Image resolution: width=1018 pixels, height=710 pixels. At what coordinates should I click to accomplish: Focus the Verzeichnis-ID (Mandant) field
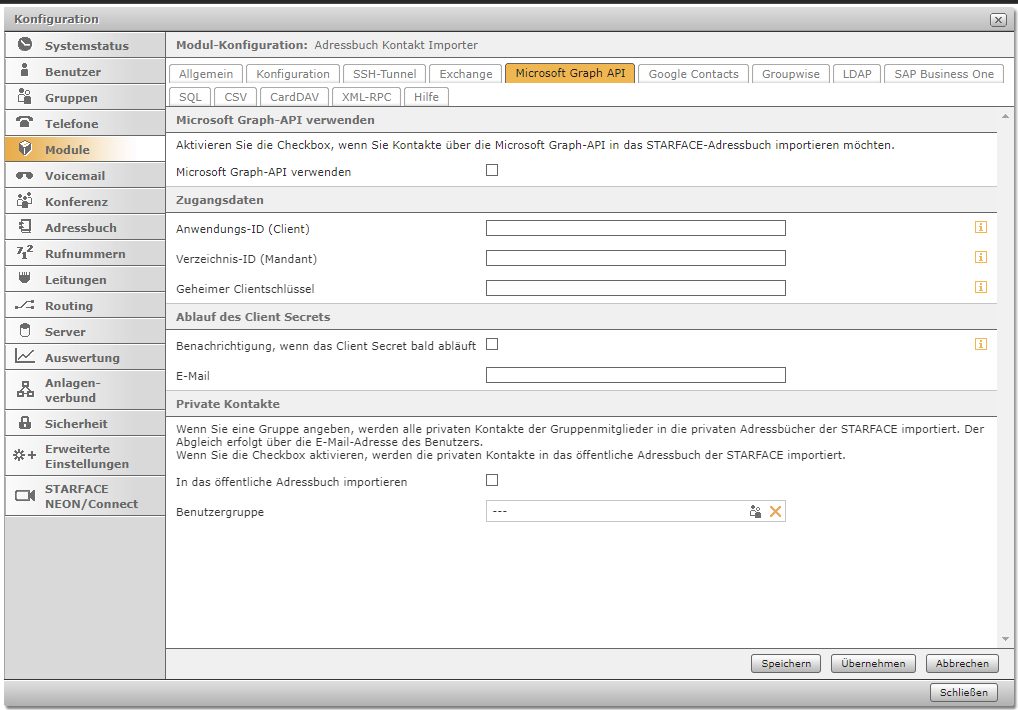tap(636, 258)
